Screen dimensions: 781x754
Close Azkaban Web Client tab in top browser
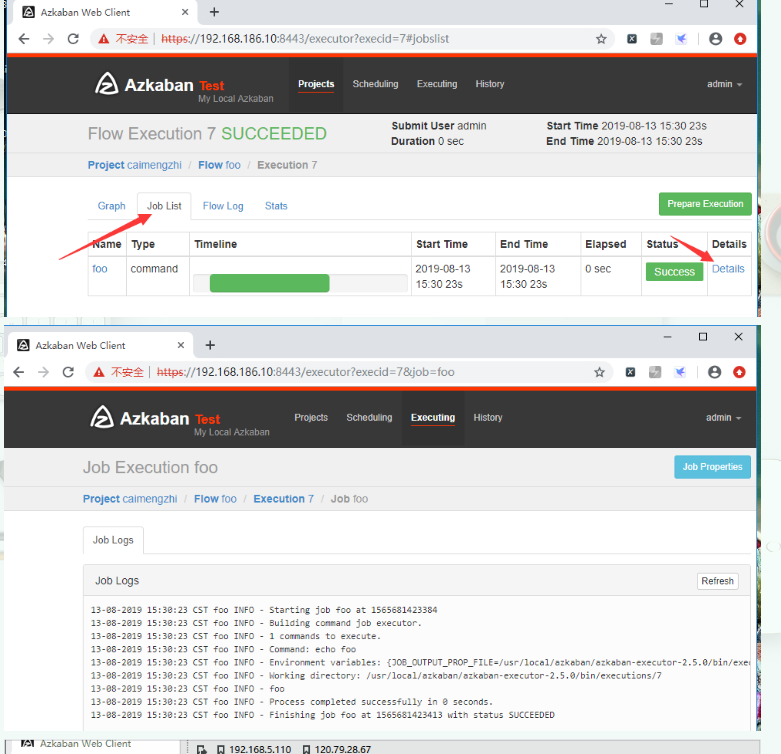(185, 12)
